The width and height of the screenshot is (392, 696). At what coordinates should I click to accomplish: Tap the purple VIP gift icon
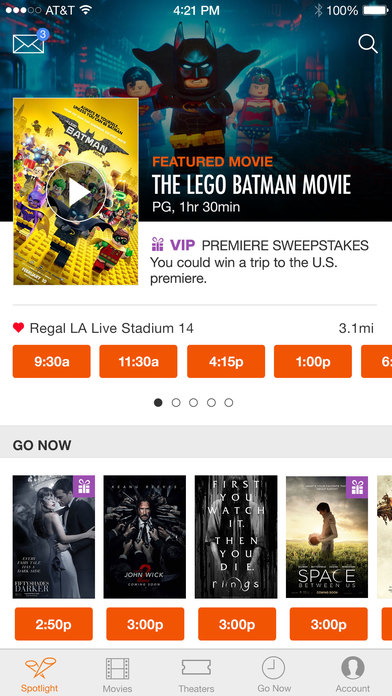pos(158,244)
